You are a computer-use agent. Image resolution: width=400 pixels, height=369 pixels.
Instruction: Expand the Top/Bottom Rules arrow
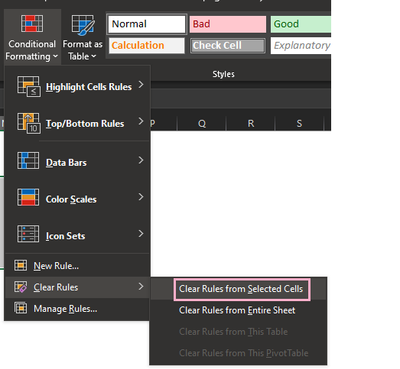pyautogui.click(x=141, y=121)
